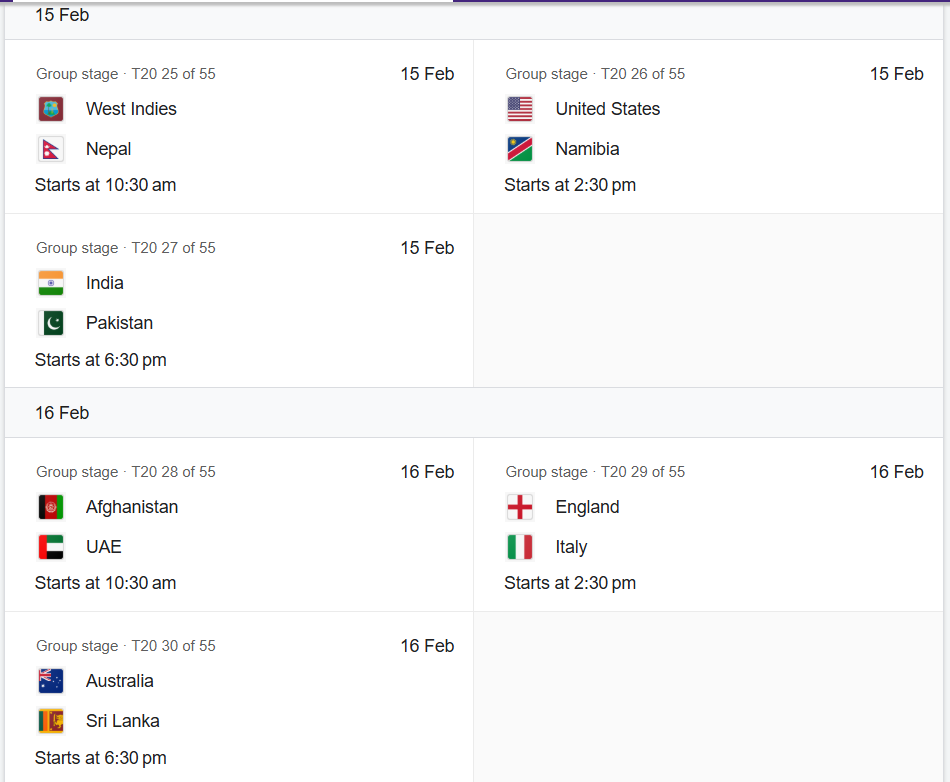Click the United States team name
950x782 pixels.
[608, 109]
